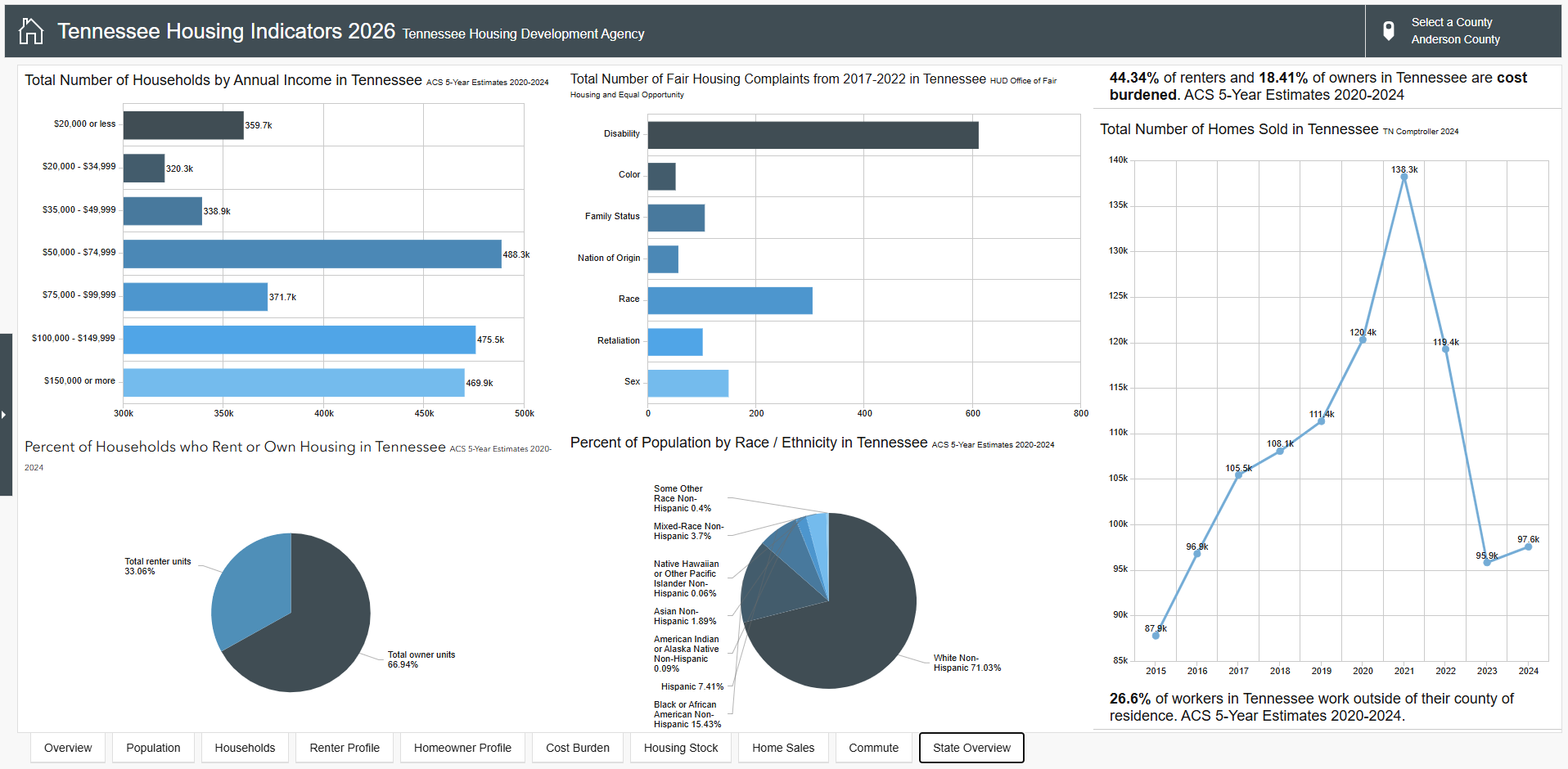Click the location pin icon
Image resolution: width=1568 pixels, height=769 pixels.
pyautogui.click(x=1388, y=31)
